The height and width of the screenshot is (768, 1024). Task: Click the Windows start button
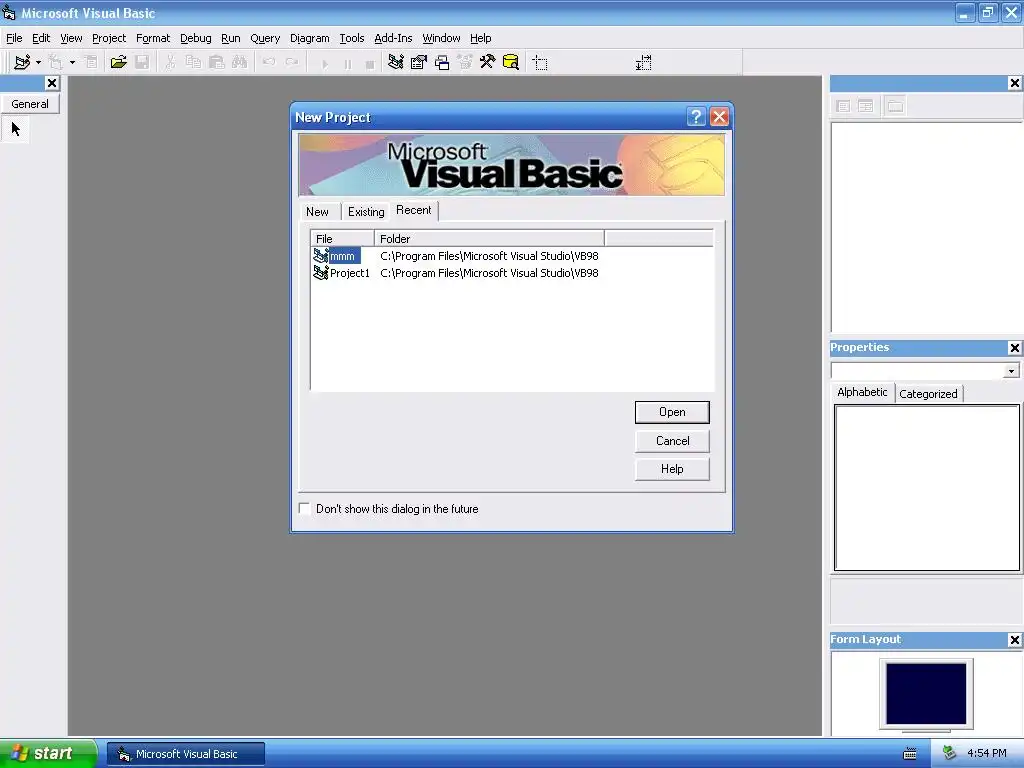click(x=48, y=753)
